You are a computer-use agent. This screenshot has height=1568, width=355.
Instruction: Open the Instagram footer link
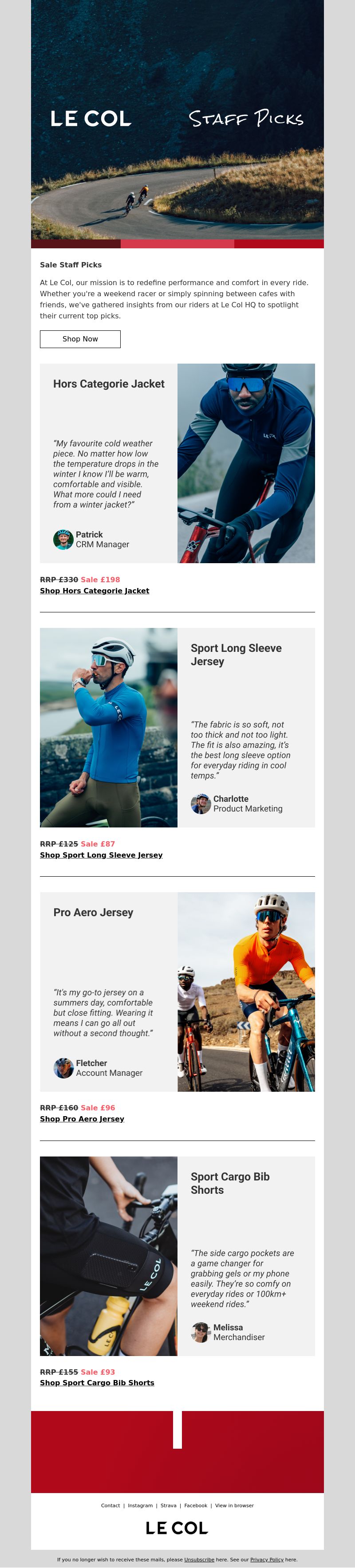click(x=140, y=1505)
